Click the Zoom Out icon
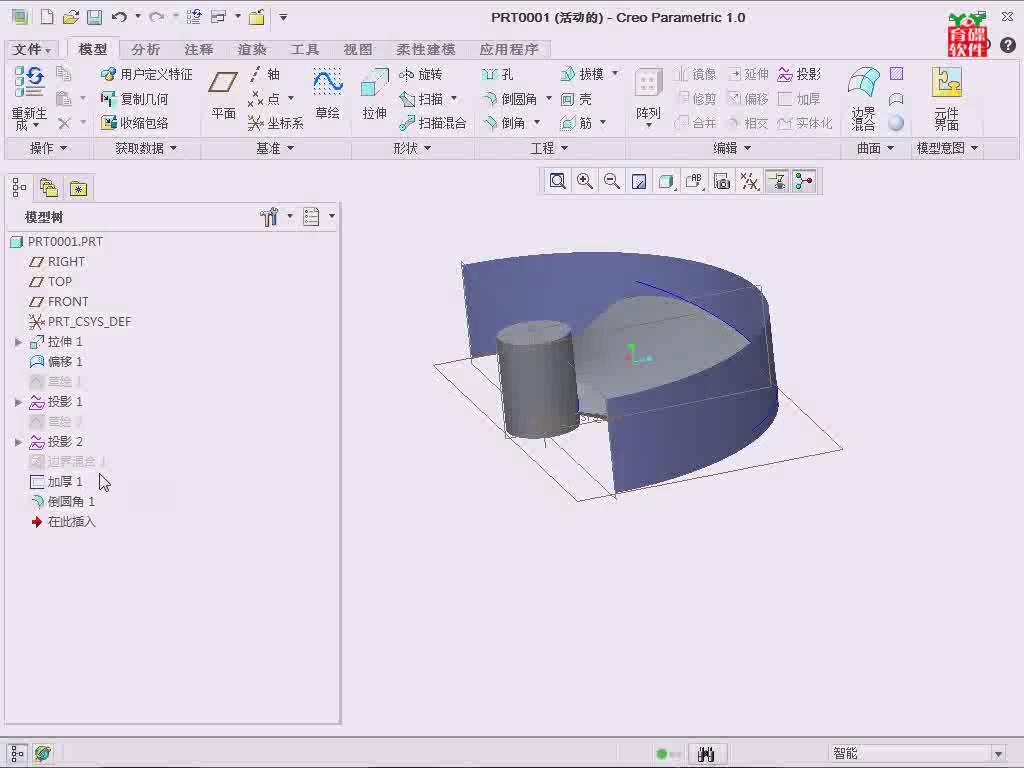 (x=612, y=181)
